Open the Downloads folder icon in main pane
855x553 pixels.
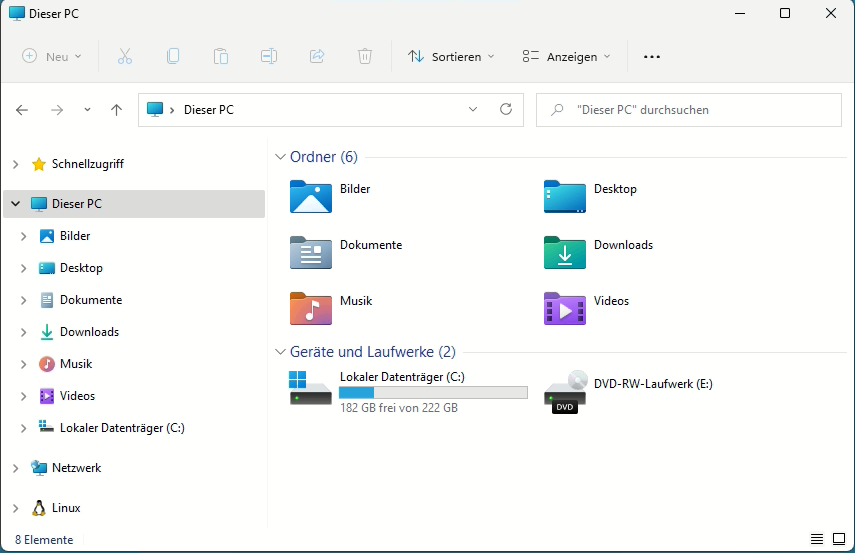[565, 253]
